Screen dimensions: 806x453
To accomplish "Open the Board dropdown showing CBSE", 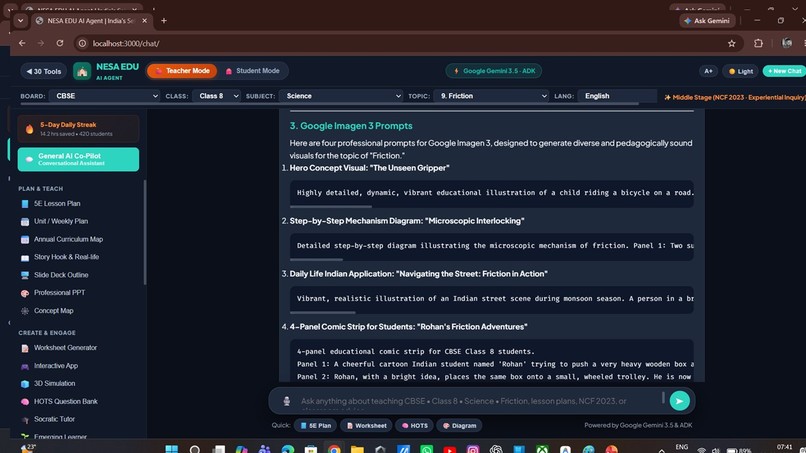I will [104, 96].
